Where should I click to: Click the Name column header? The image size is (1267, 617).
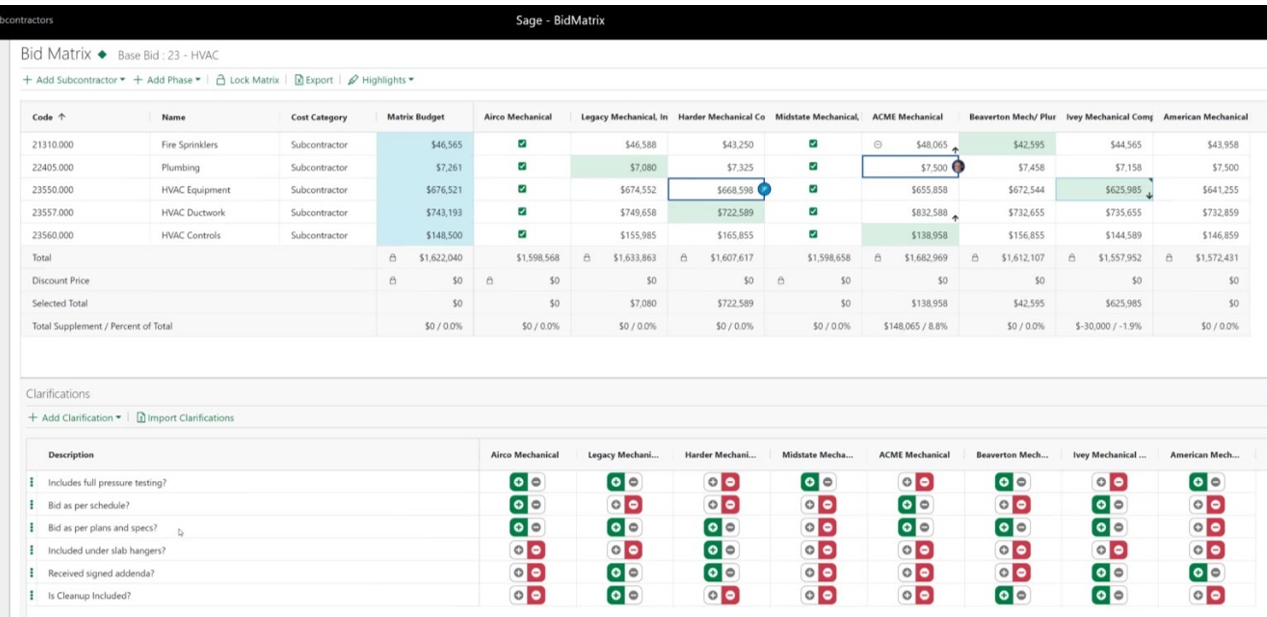tap(174, 117)
